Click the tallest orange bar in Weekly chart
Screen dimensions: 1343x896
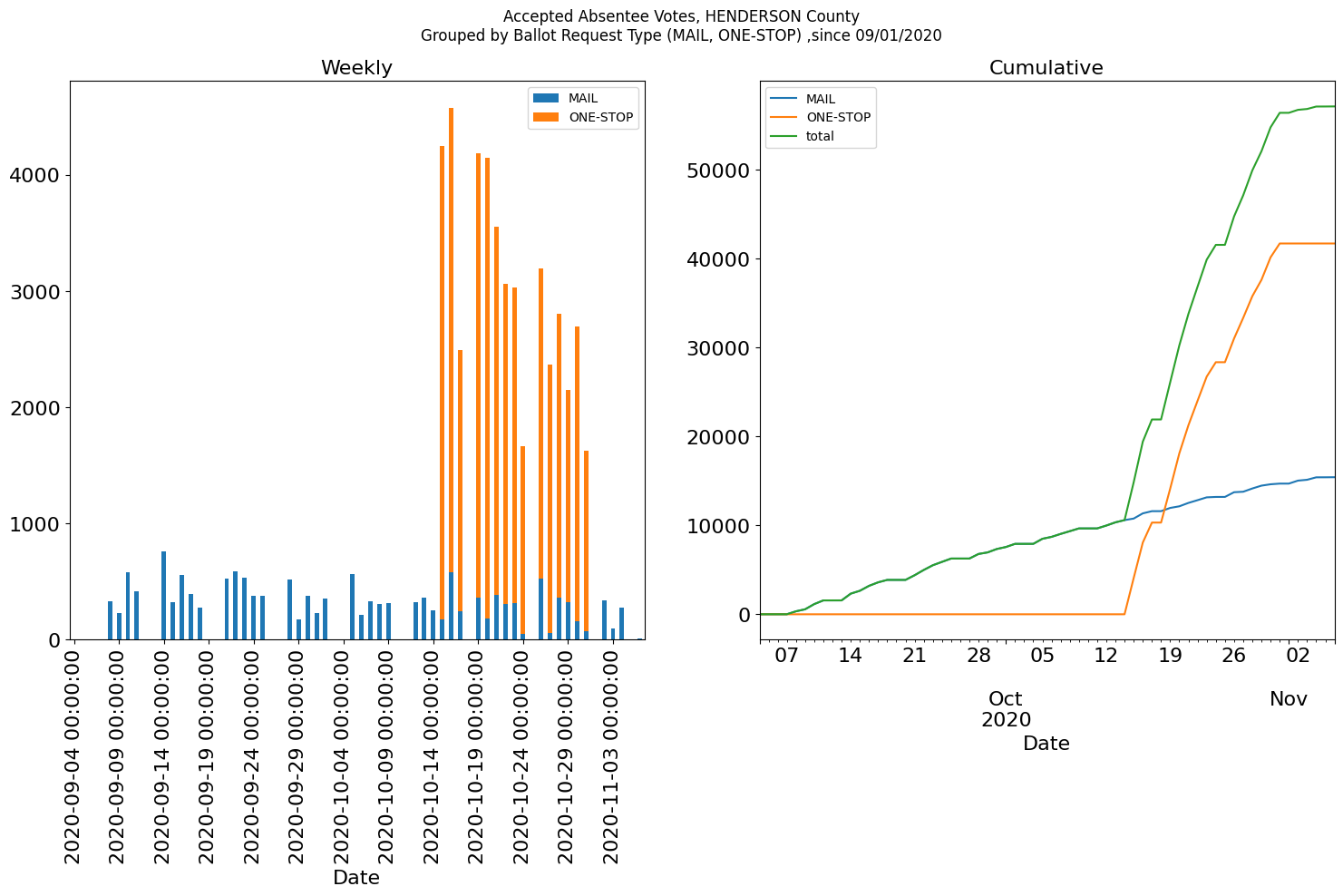click(451, 340)
